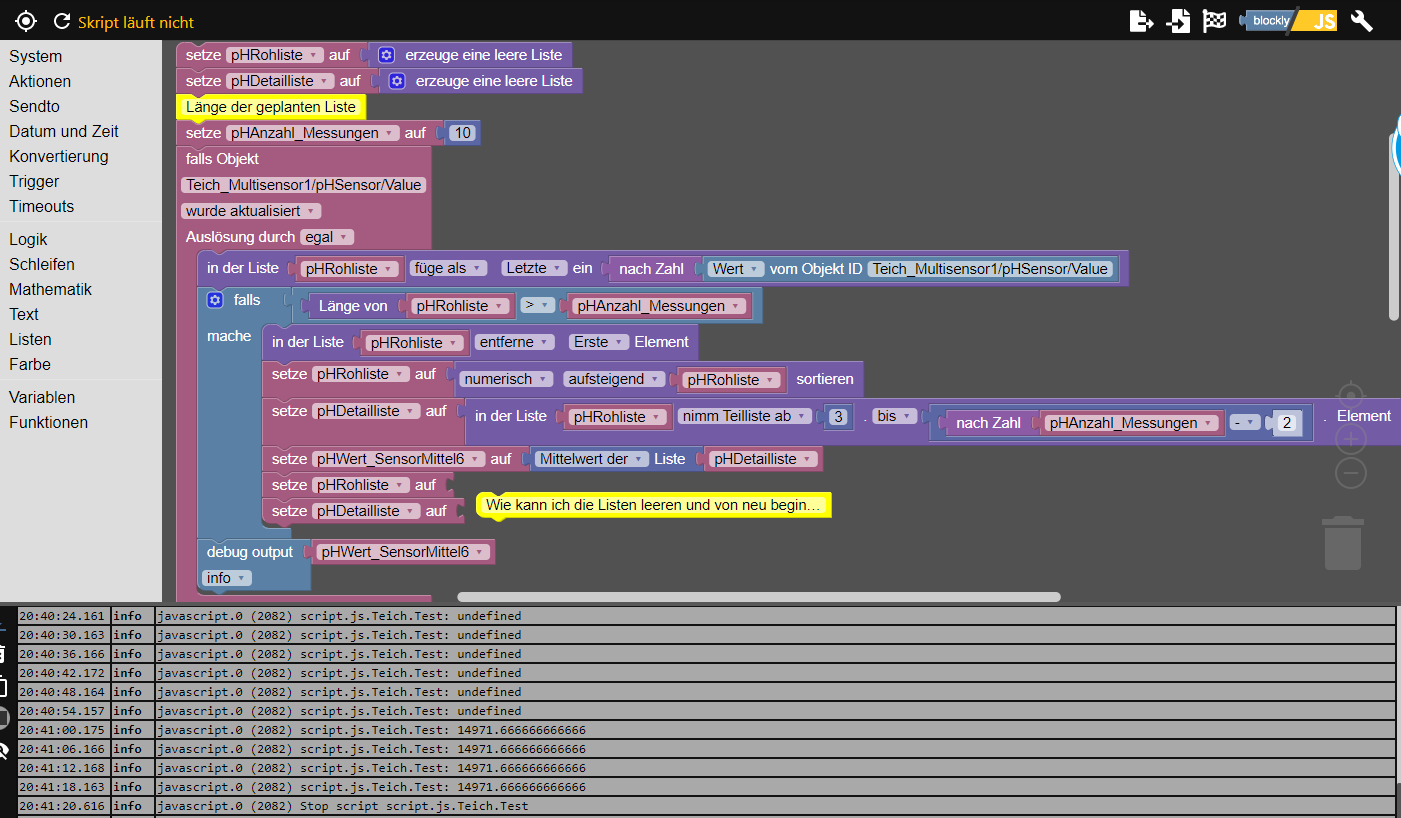The width and height of the screenshot is (1401, 818).
Task: Open the 'entferne' action dropdown
Action: click(x=514, y=342)
